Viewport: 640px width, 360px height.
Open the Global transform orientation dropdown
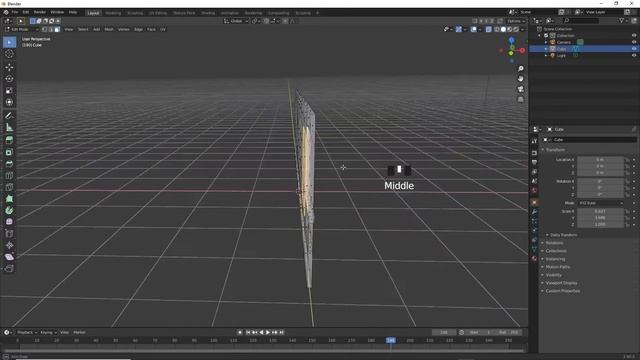point(236,21)
